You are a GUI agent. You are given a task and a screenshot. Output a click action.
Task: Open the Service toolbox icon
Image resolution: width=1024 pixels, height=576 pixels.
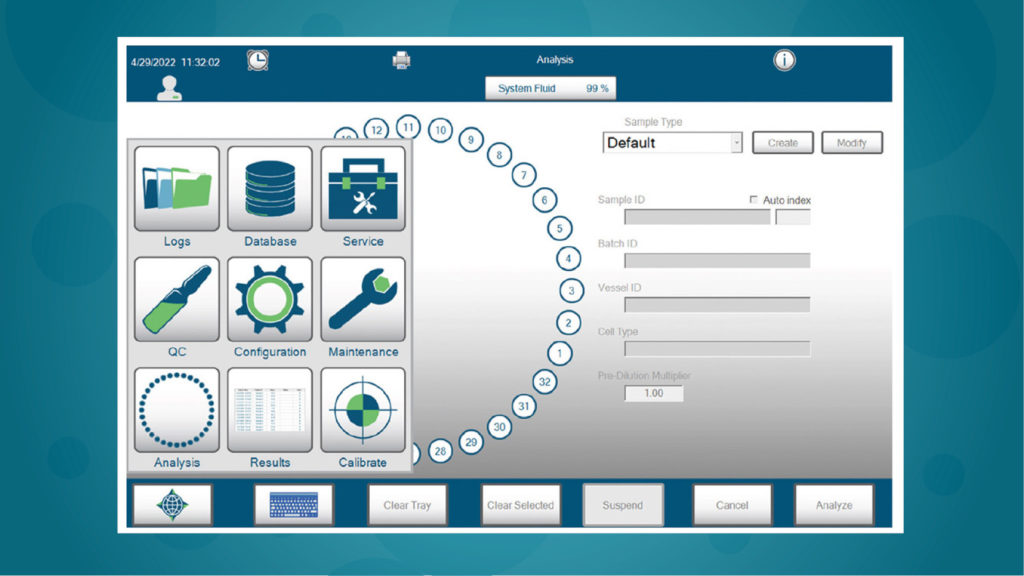click(x=363, y=189)
